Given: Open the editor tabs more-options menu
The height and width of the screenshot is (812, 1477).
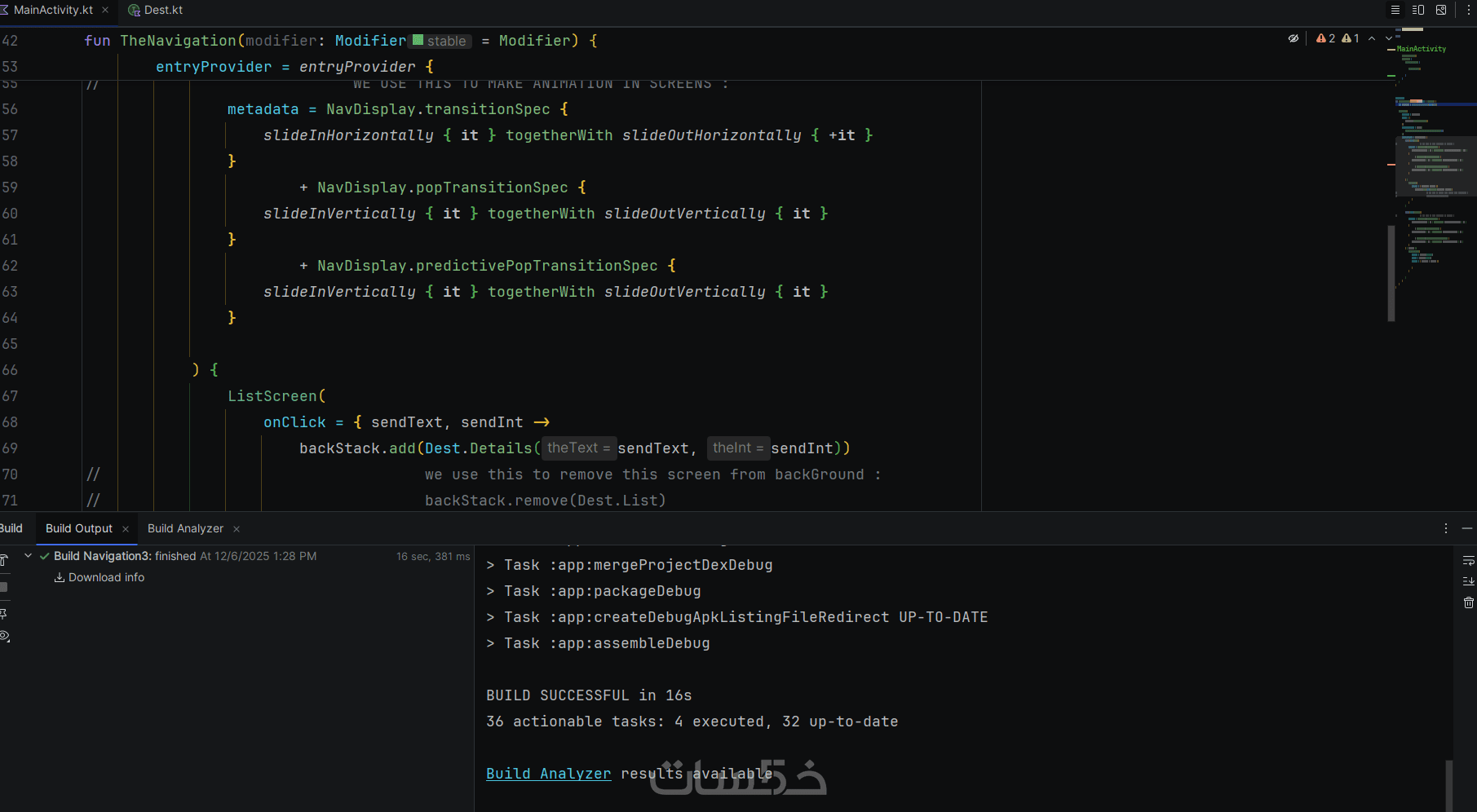Looking at the screenshot, I should click(1468, 10).
